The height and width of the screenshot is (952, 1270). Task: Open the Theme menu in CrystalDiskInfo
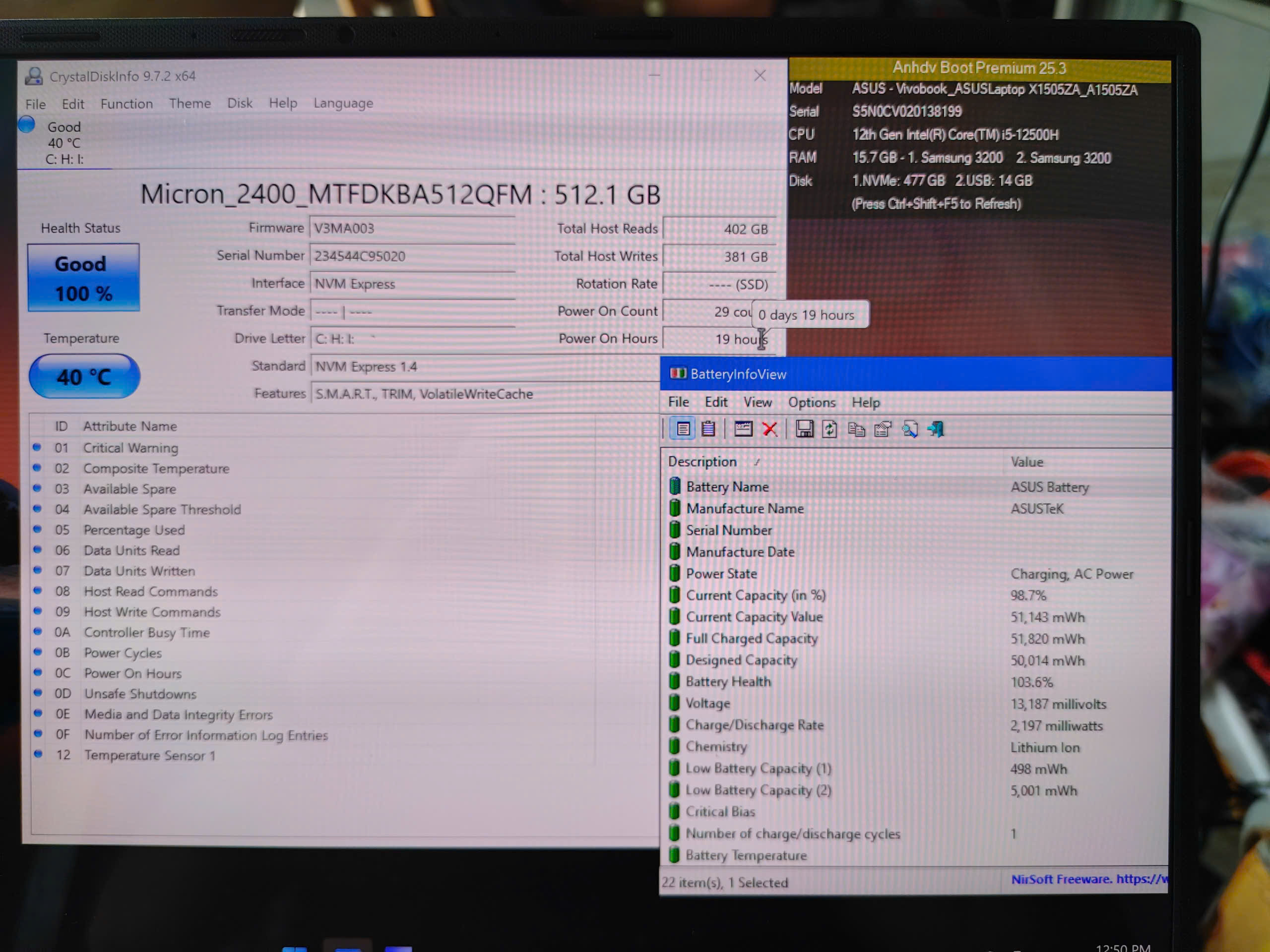pos(190,103)
